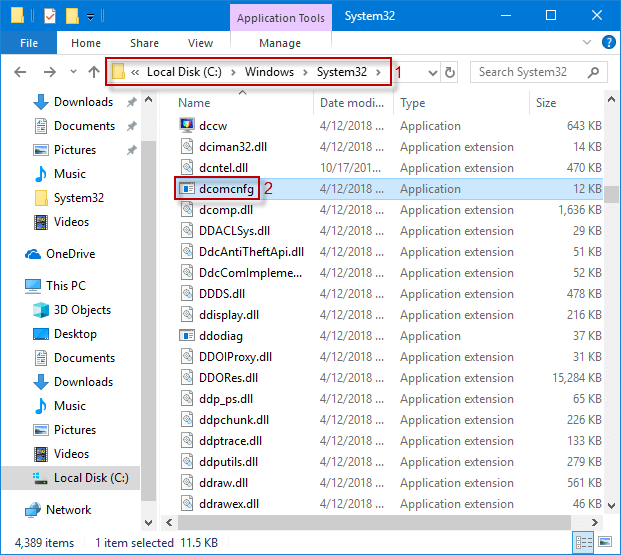
Task: Click the Search System32 field
Action: tap(539, 72)
